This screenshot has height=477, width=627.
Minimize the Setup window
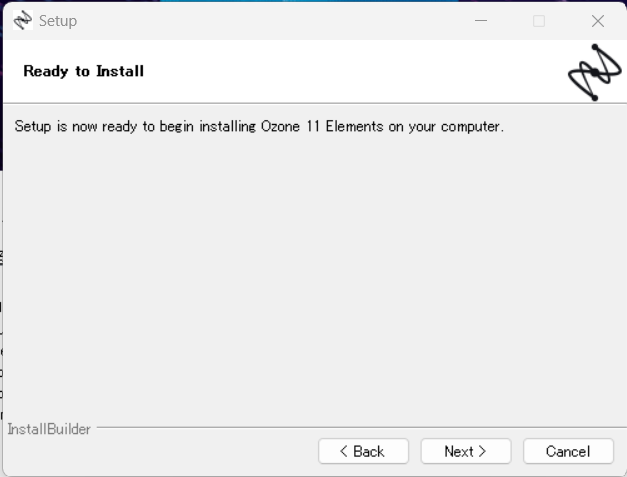481,20
